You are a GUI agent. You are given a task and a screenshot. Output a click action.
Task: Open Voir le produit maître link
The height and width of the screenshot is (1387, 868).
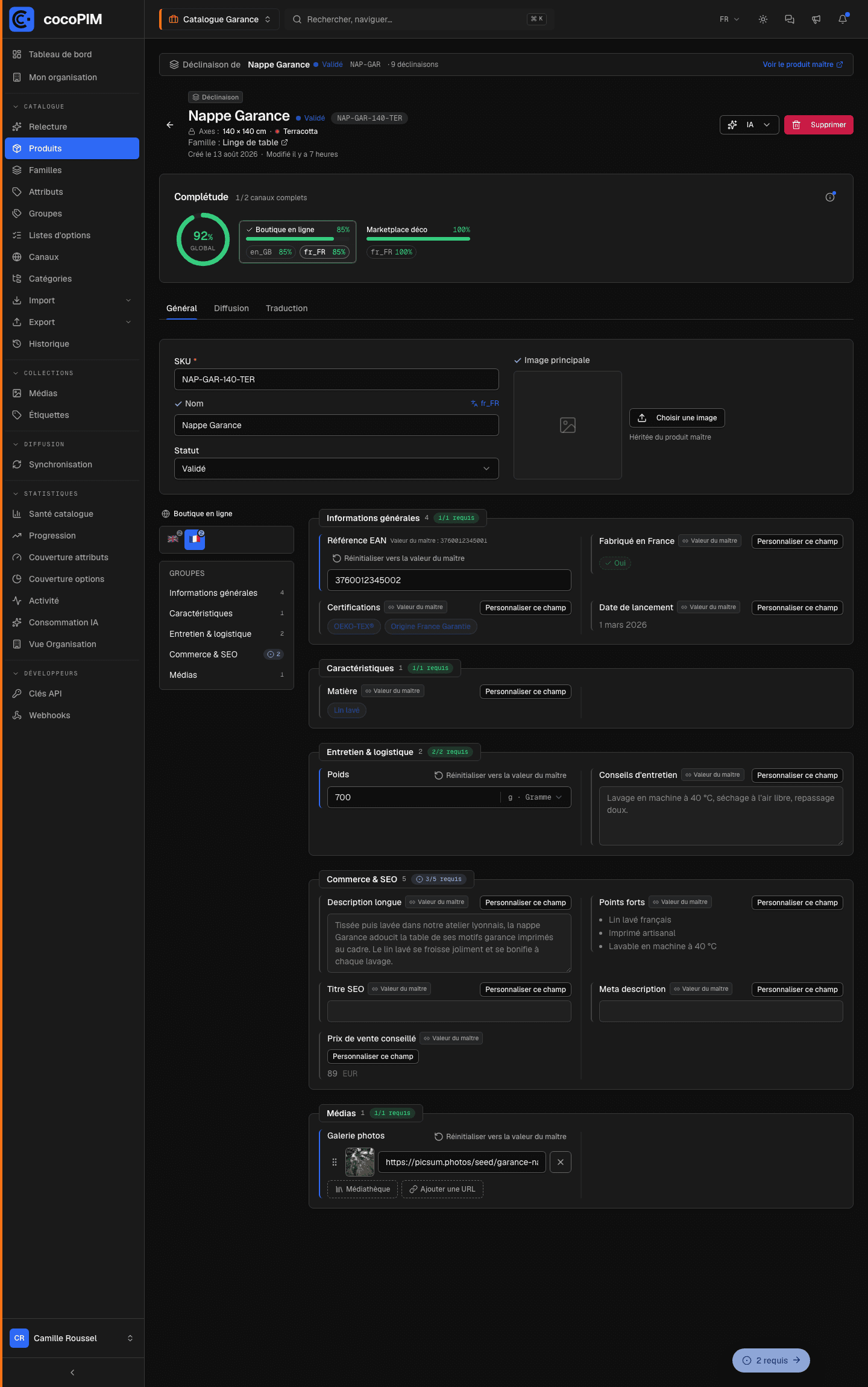coord(803,65)
